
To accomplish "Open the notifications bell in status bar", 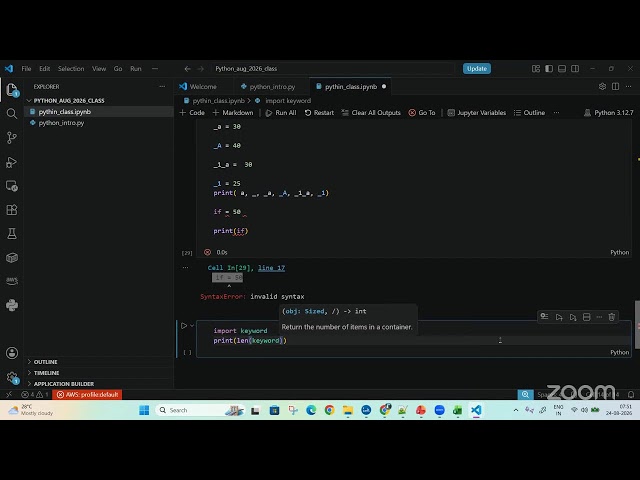I will pyautogui.click(x=631, y=394).
